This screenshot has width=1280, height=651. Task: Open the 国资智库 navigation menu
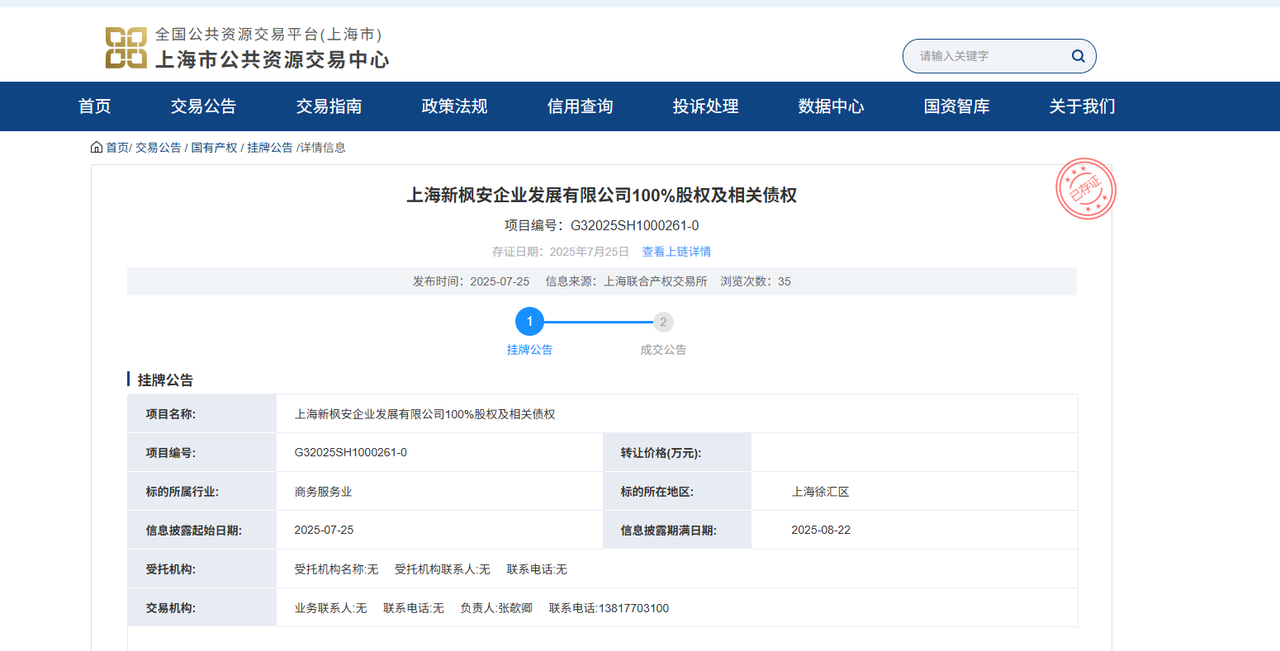(x=957, y=106)
